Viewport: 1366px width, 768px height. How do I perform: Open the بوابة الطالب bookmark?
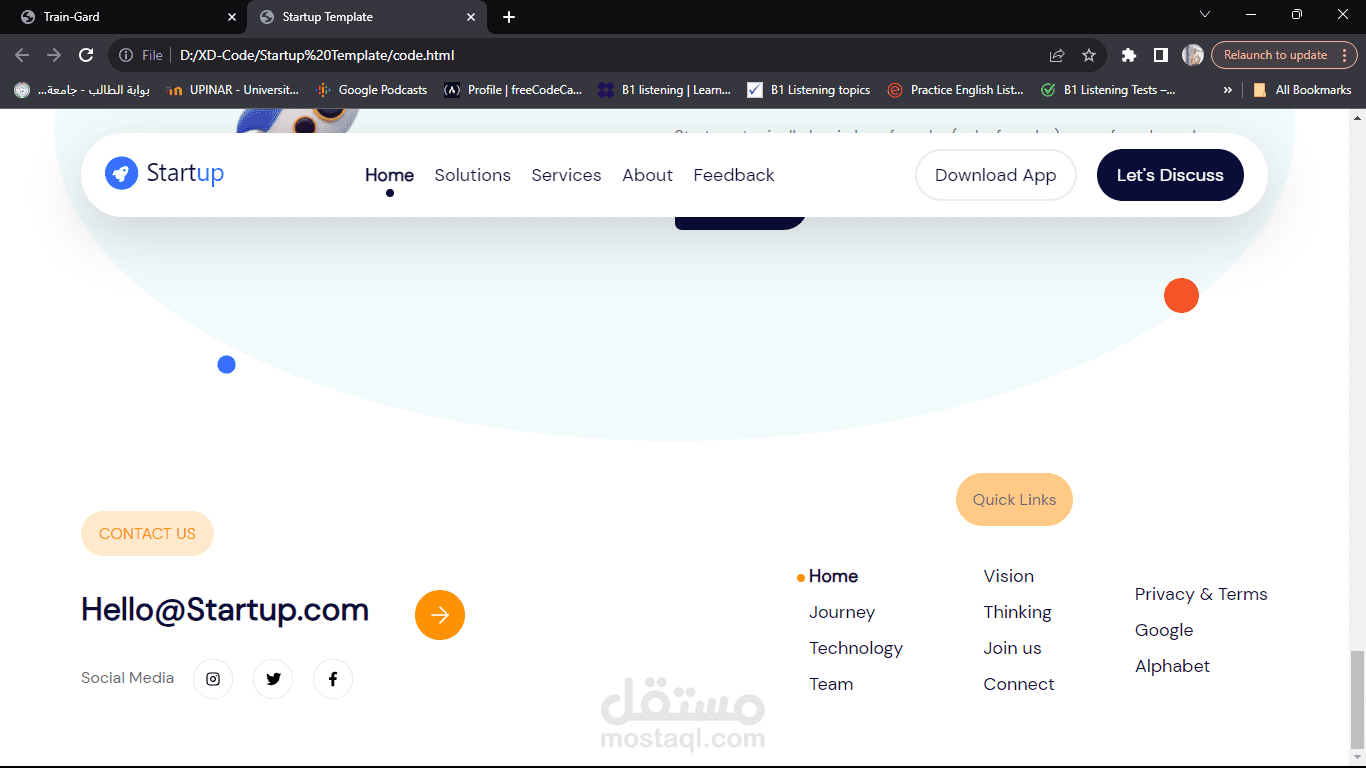(x=82, y=90)
